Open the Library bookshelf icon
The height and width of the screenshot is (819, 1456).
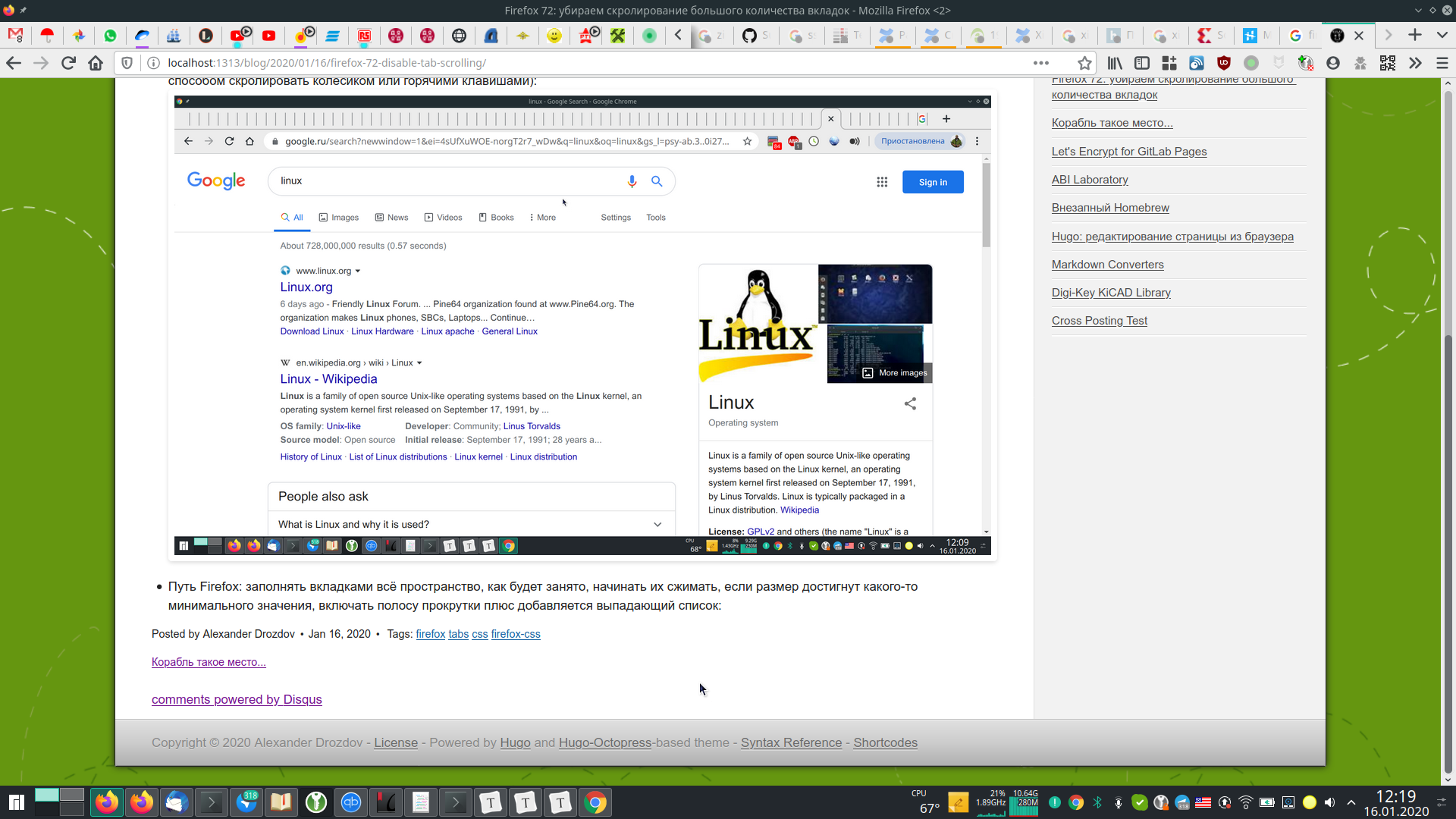[1115, 63]
